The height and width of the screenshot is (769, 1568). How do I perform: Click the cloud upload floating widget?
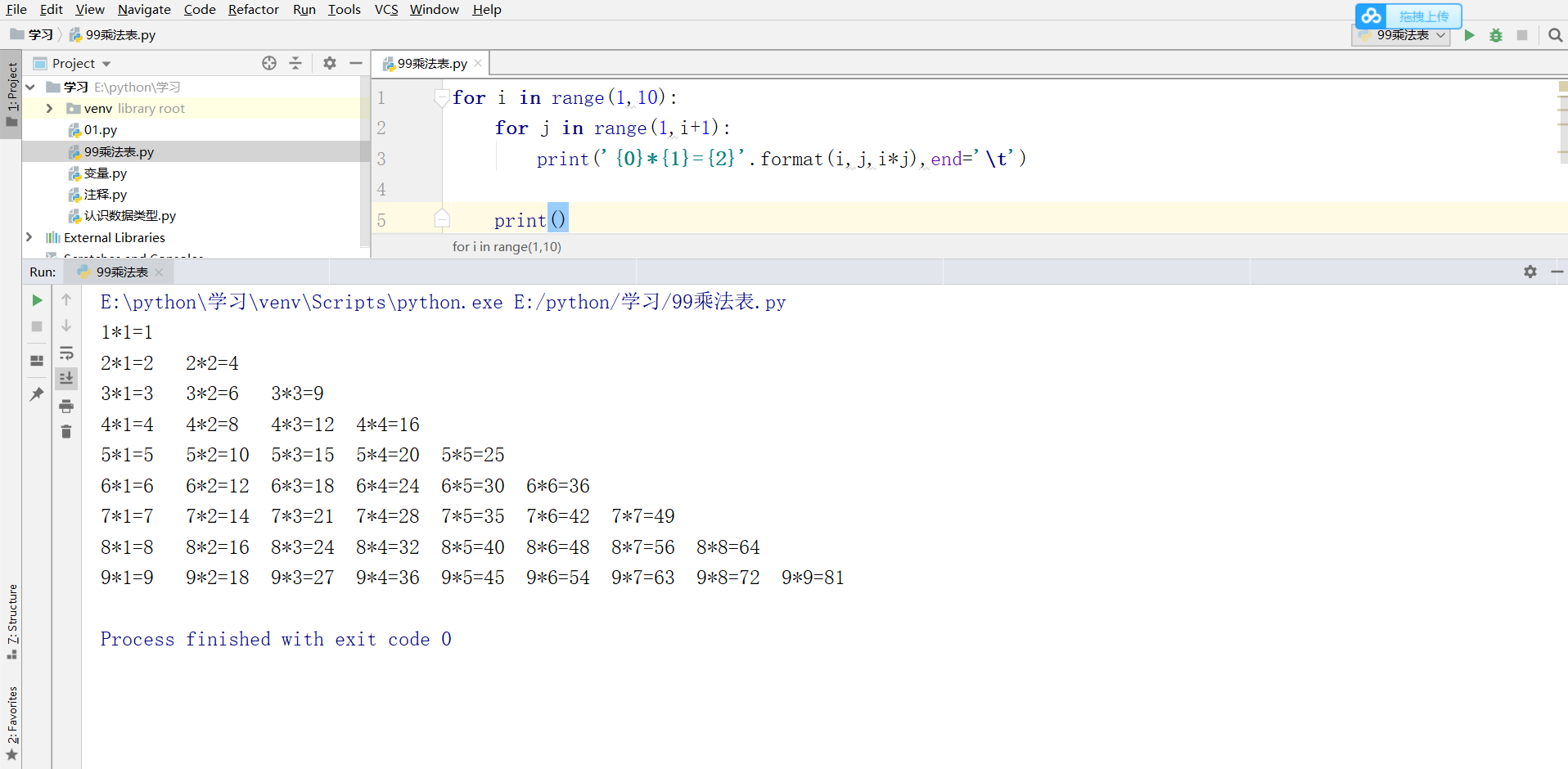click(x=1408, y=16)
